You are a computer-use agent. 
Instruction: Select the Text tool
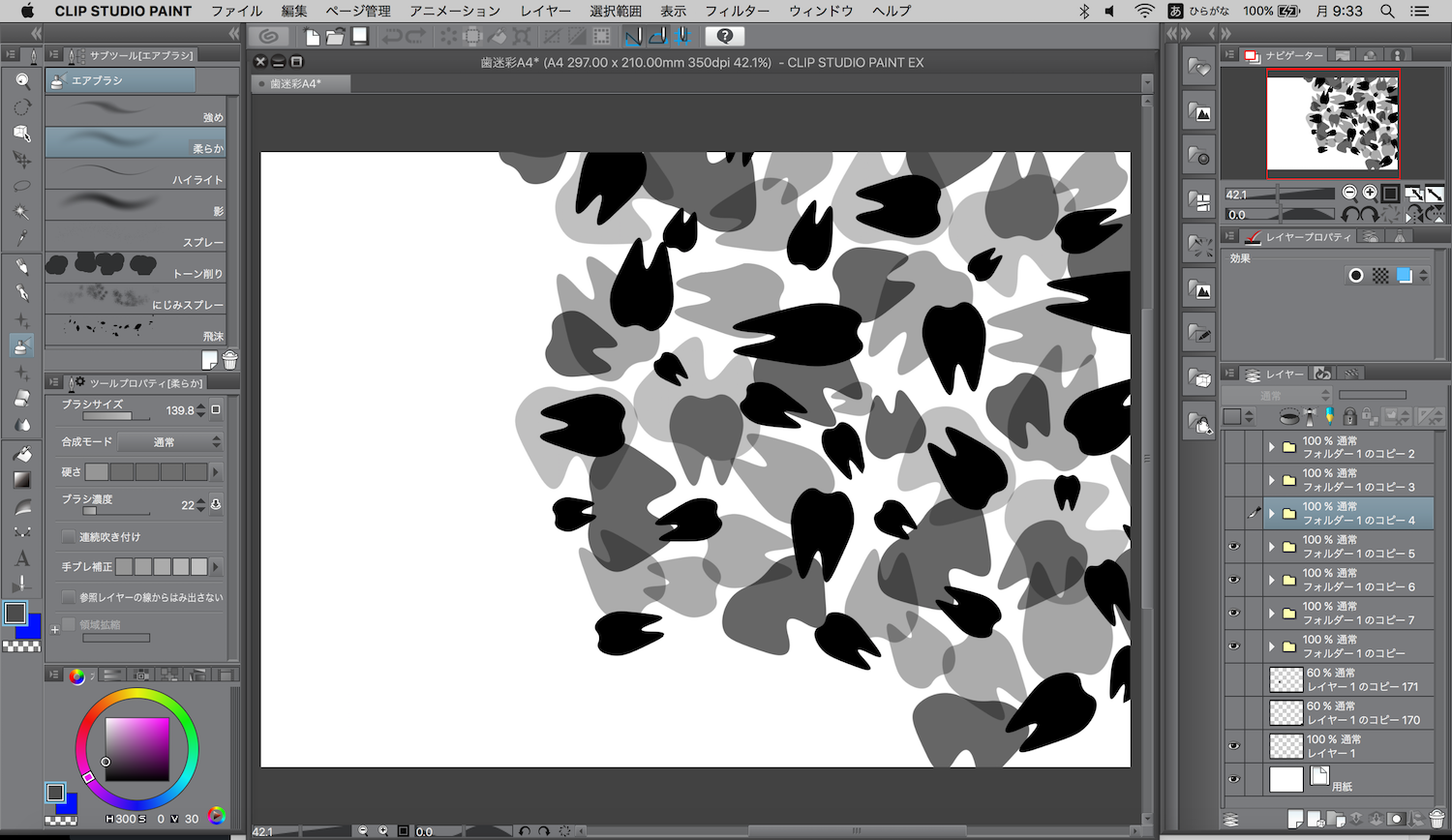tap(22, 558)
